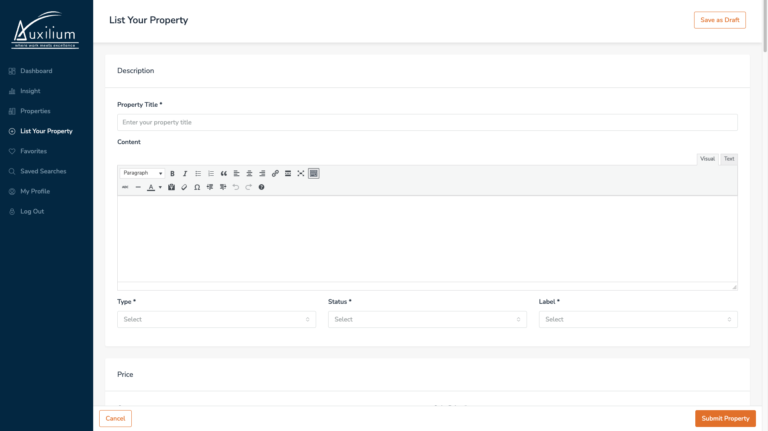Image resolution: width=768 pixels, height=431 pixels.
Task: Open the text color picker arrow
Action: coord(160,187)
